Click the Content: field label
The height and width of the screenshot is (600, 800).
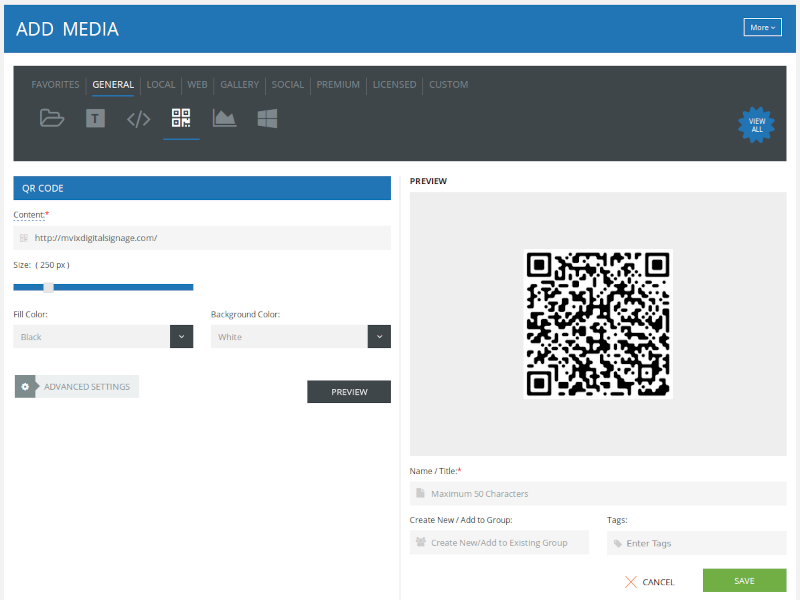point(29,215)
